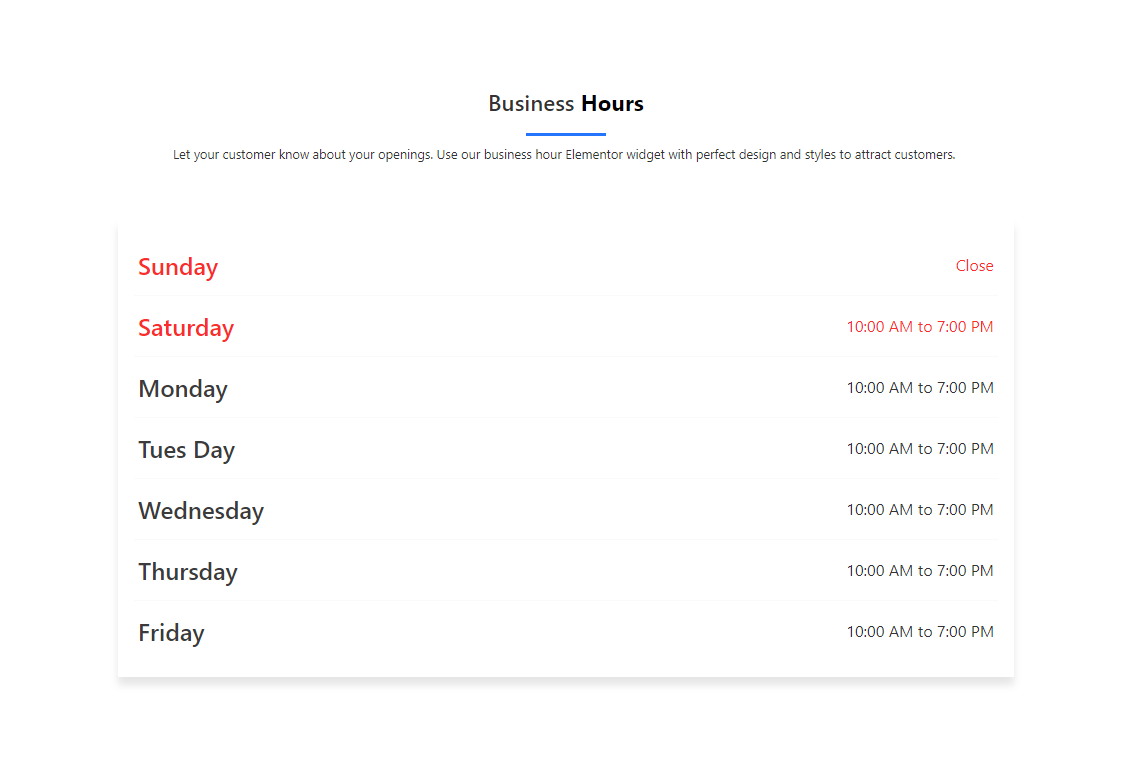Click Tues Day's opening hours text
The height and width of the screenshot is (776, 1129).
919,449
